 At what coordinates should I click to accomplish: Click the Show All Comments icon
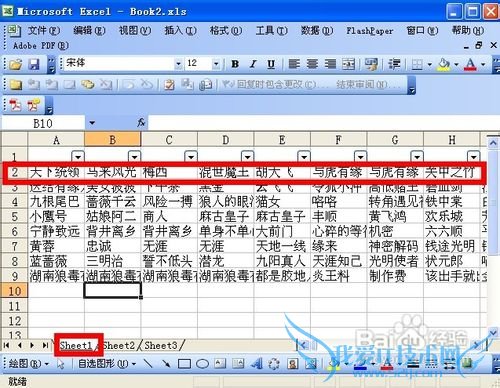(87, 85)
